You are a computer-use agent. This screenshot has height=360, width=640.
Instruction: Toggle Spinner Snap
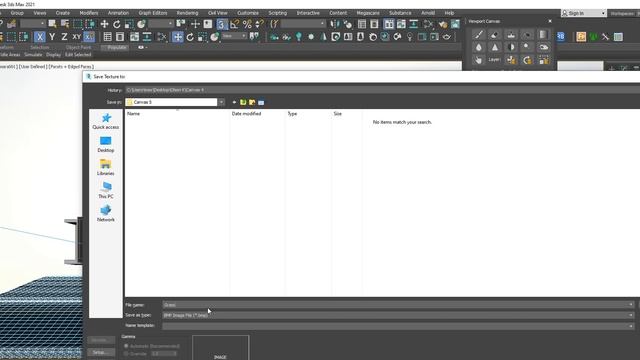tap(259, 24)
